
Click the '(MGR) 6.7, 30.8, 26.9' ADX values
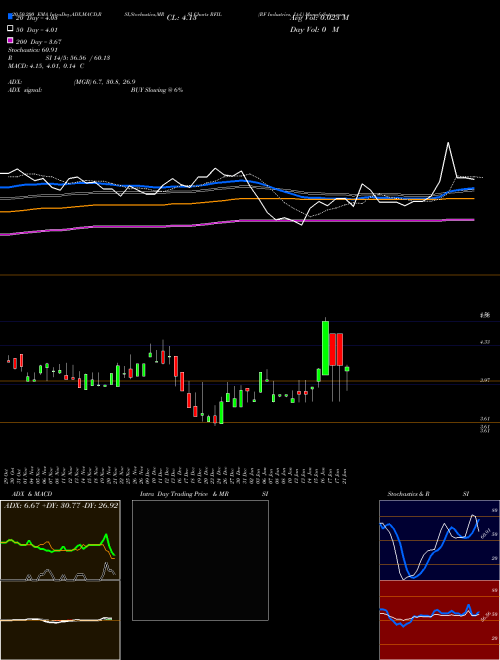pos(104,82)
